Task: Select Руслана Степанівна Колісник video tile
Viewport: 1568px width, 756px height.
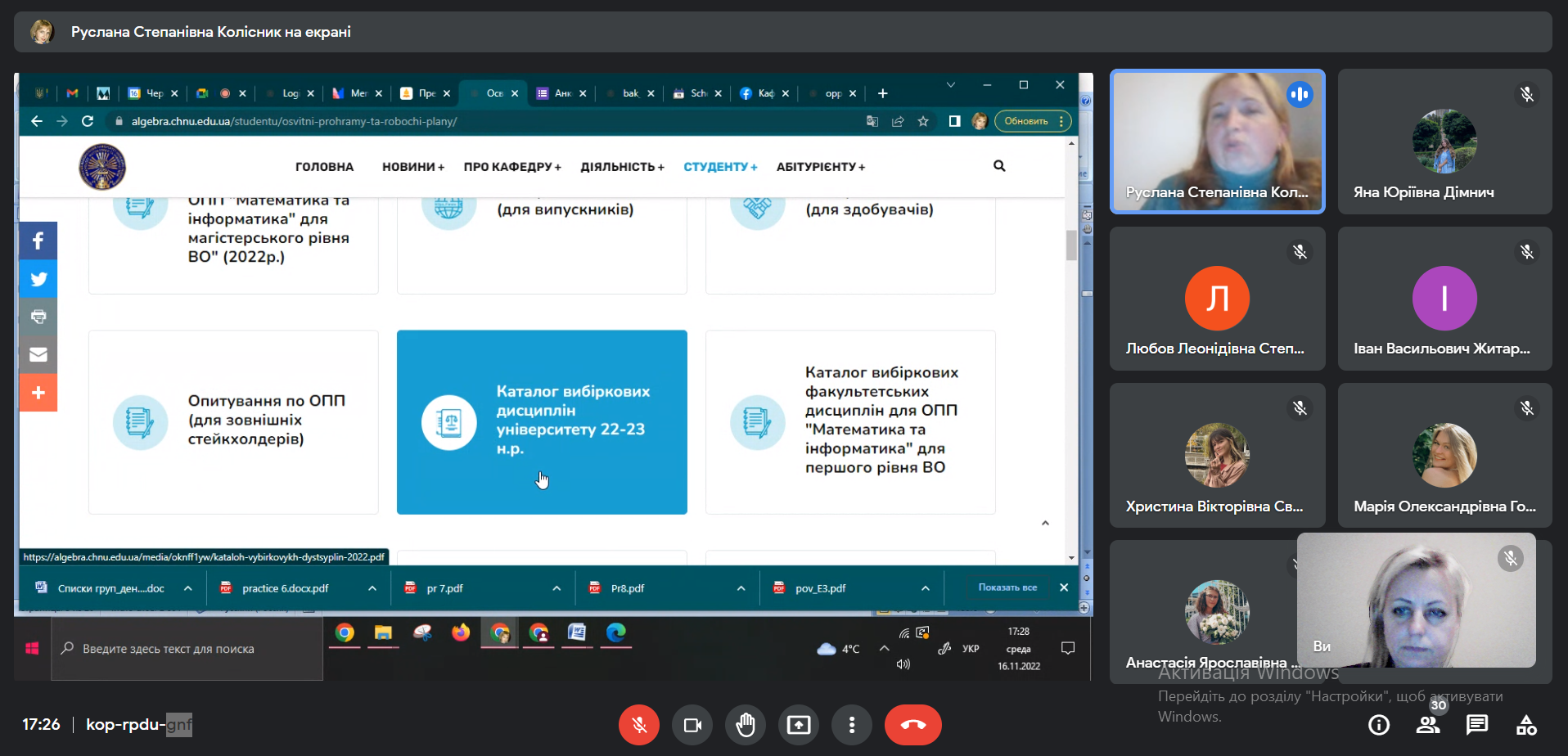Action: point(1217,142)
